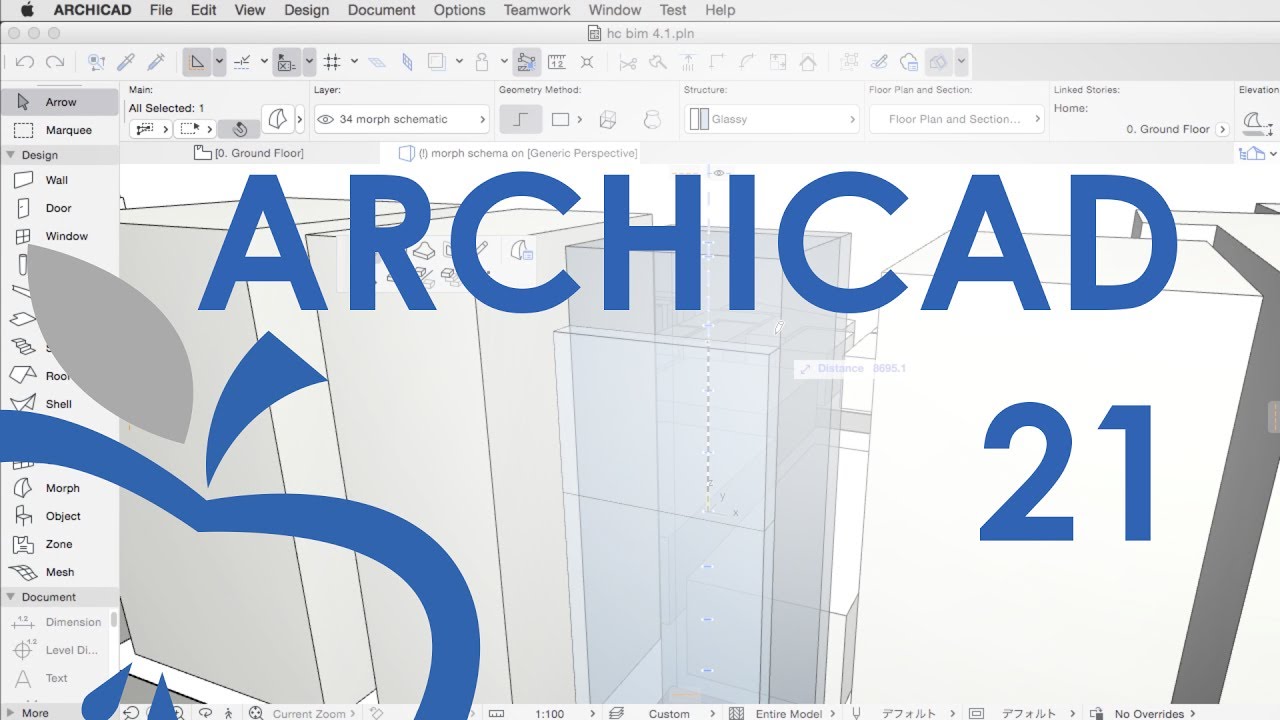Switch to the morph schema Generic Perspective tab
This screenshot has height=720, width=1280.
518,153
